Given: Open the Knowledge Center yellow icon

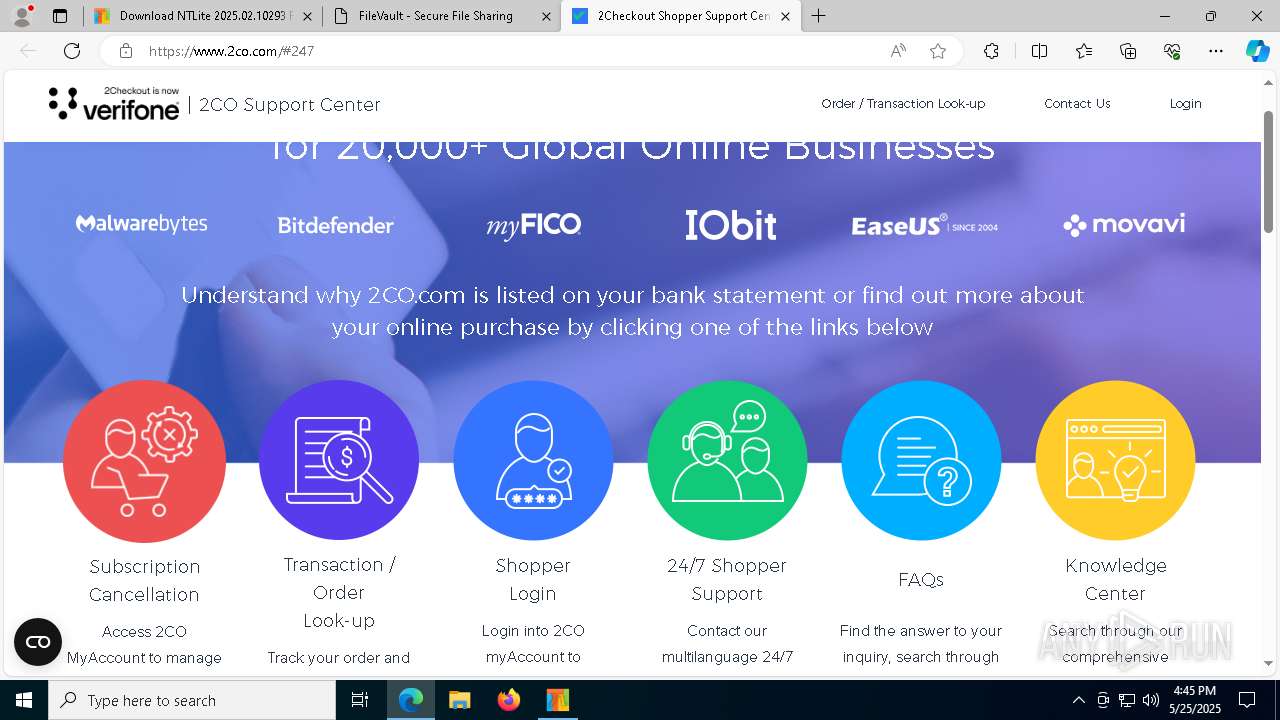Looking at the screenshot, I should pos(1115,460).
